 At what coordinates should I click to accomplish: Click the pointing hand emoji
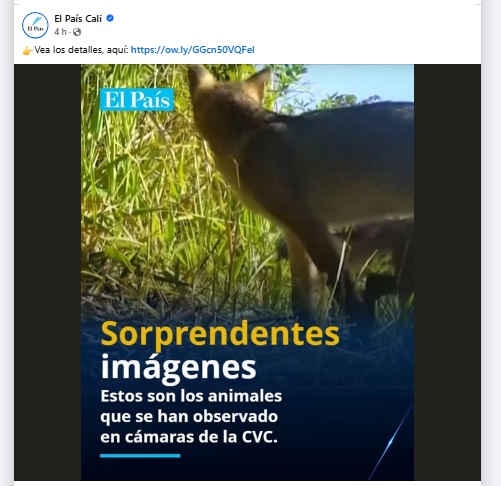coord(27,50)
